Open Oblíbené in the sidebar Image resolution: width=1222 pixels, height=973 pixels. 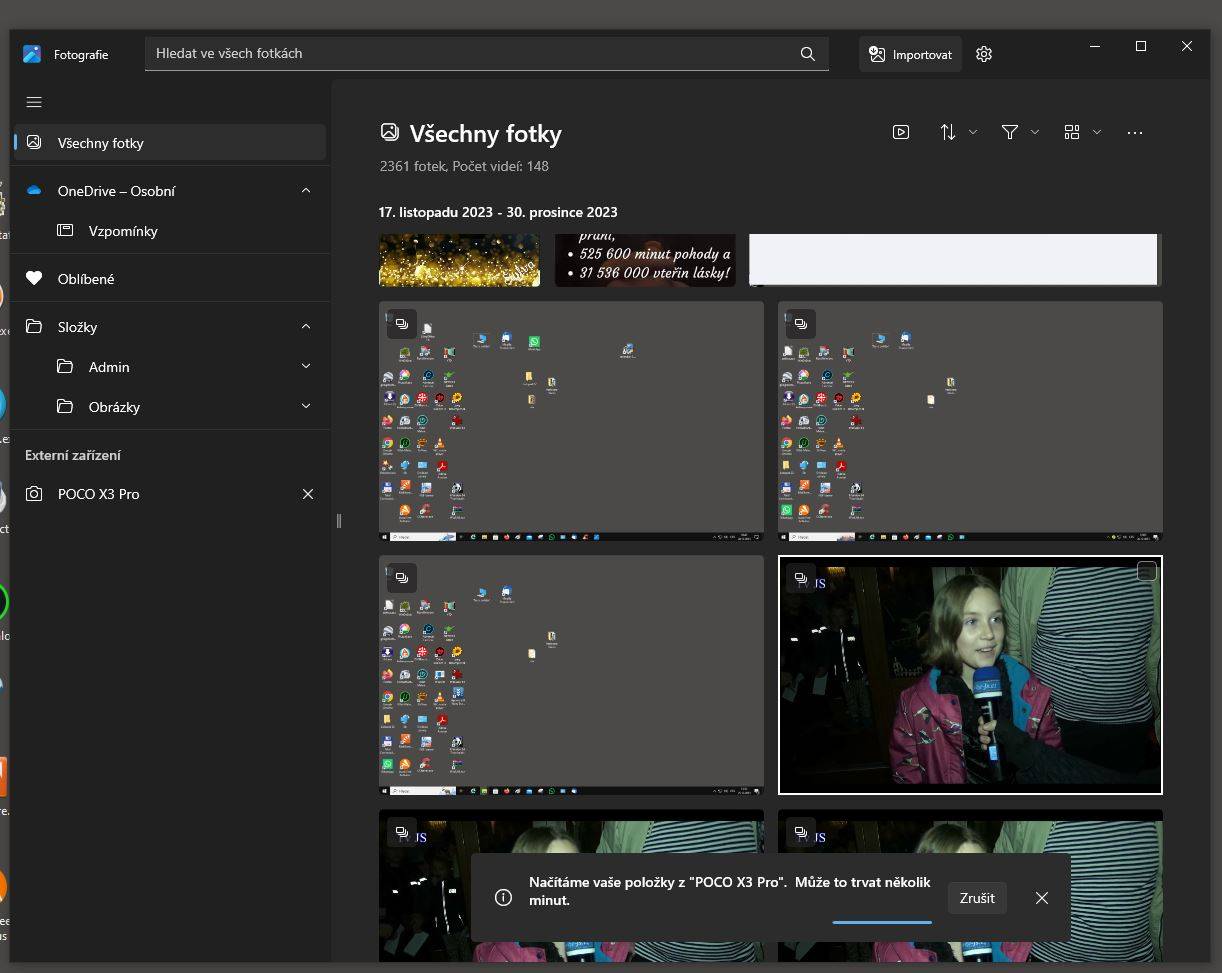170,278
